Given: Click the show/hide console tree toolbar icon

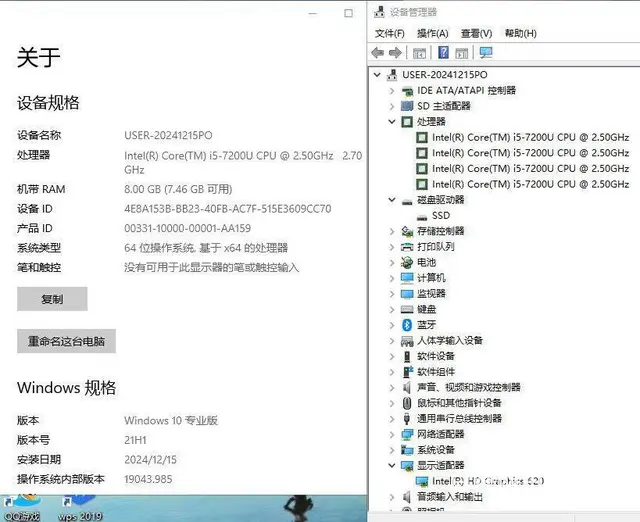Looking at the screenshot, I should (x=419, y=53).
